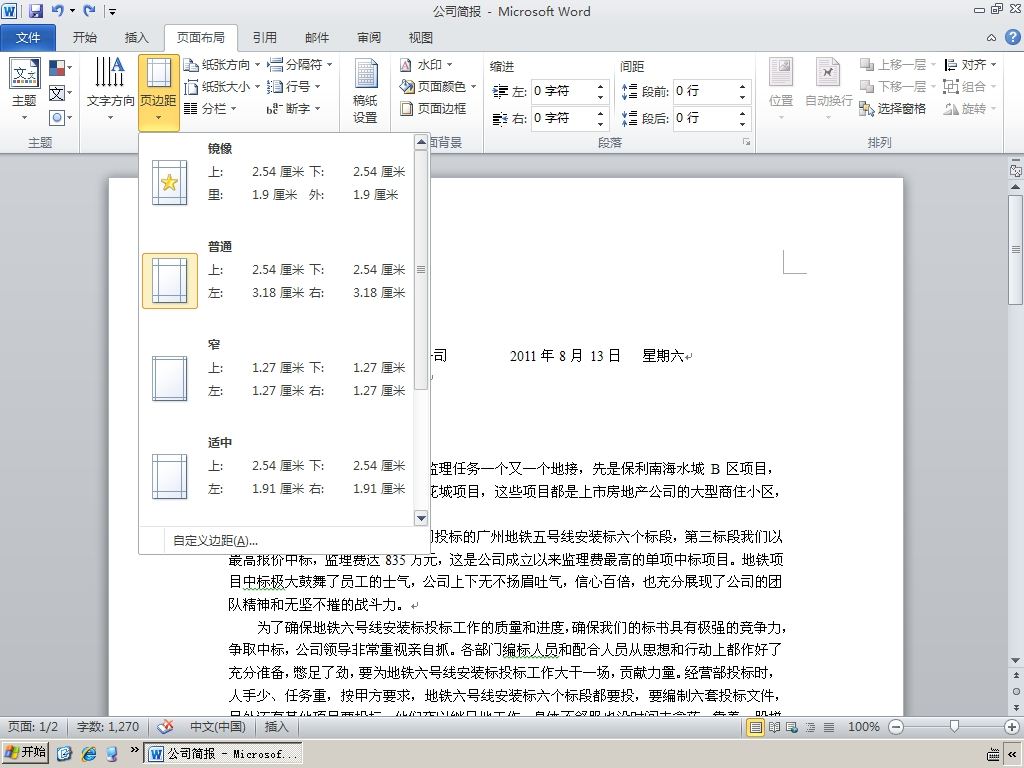
Task: Increase spacing before (段前) stepper up
Action: (743, 86)
